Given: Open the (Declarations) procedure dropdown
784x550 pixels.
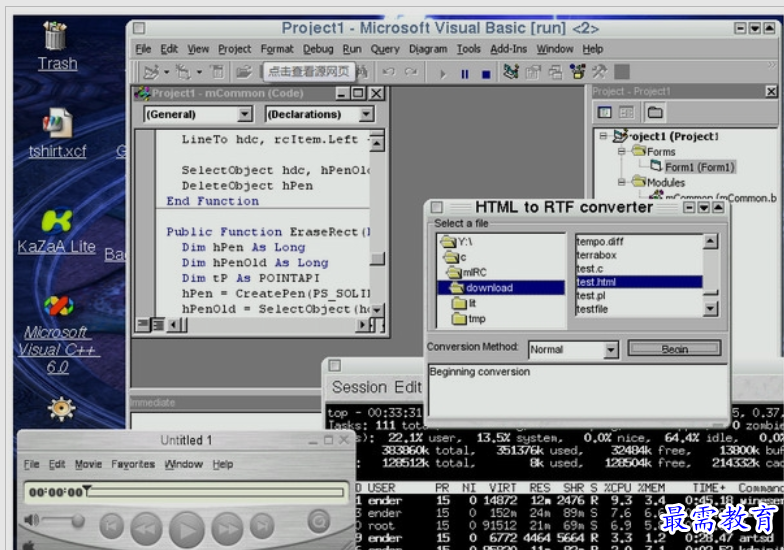Looking at the screenshot, I should [366, 114].
